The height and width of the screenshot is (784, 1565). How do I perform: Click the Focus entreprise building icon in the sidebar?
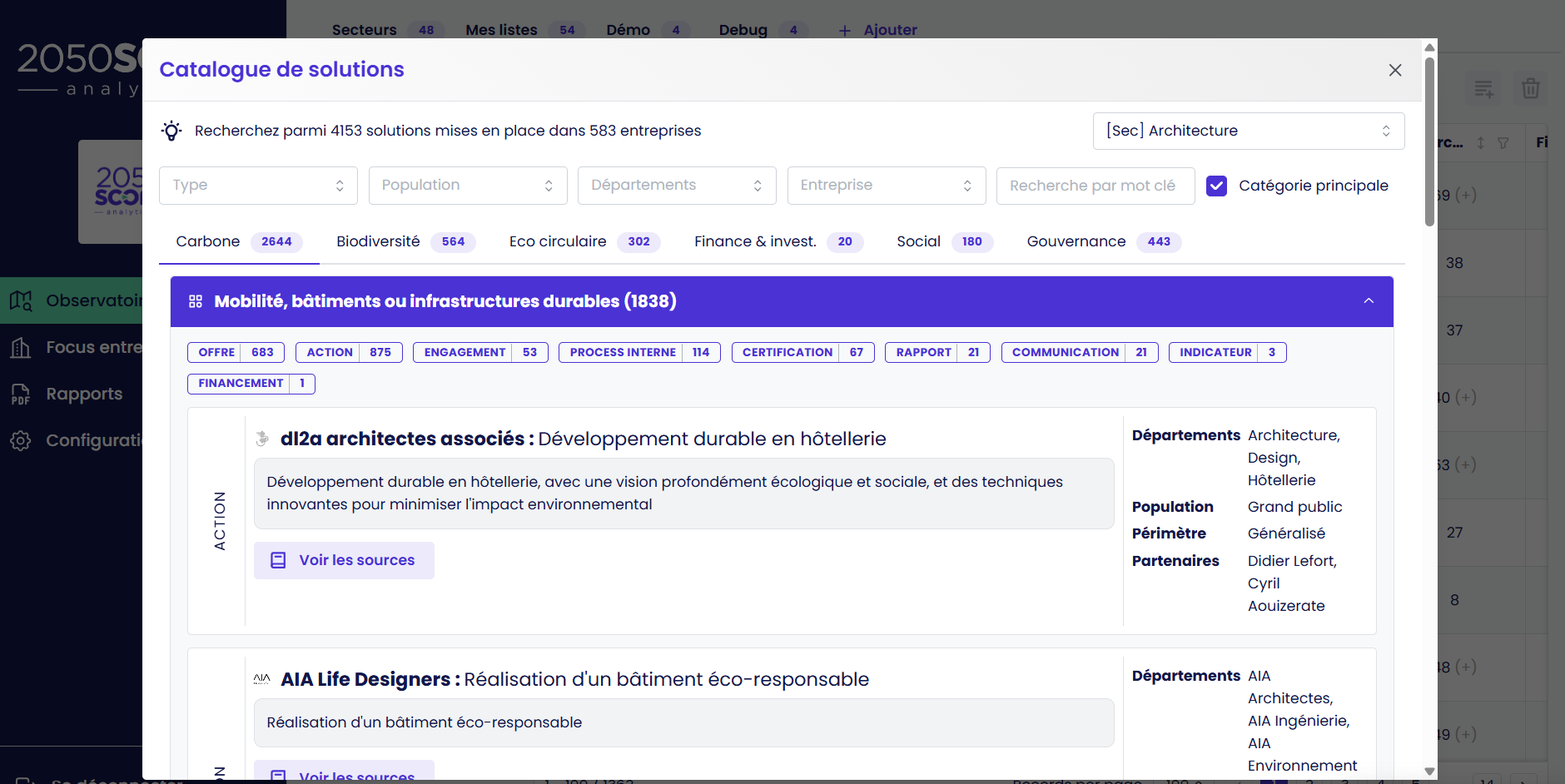pyautogui.click(x=21, y=347)
